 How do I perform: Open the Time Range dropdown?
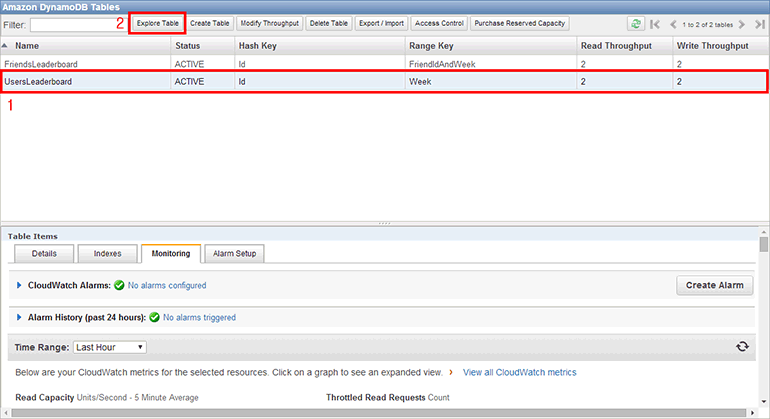point(109,347)
